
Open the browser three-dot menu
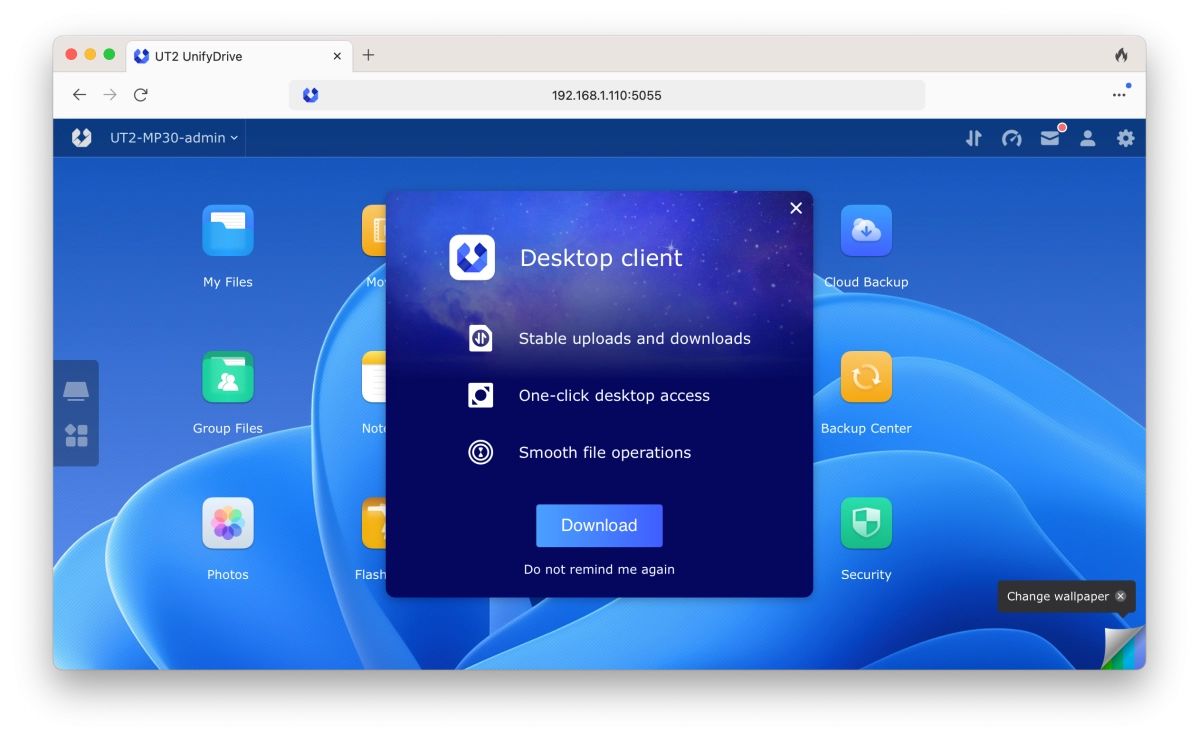1119,95
